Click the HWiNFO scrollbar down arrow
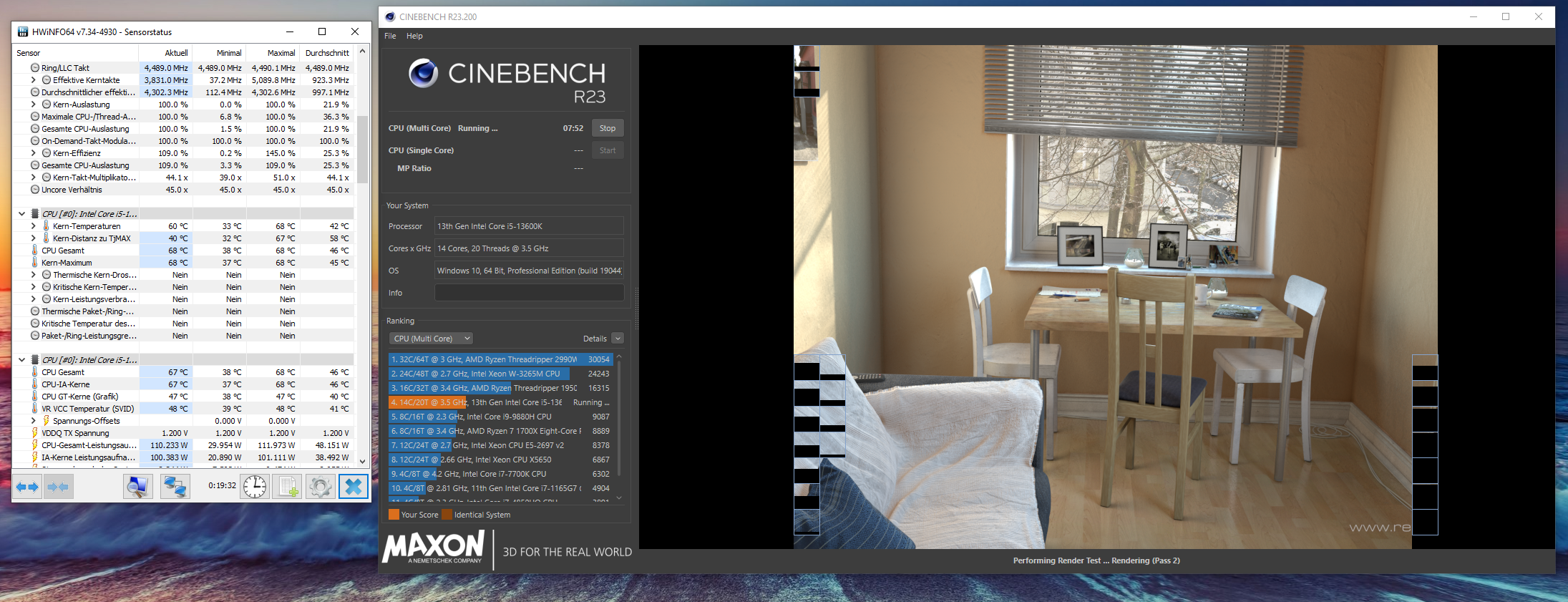Screen dimensions: 1568x602 pos(362,462)
